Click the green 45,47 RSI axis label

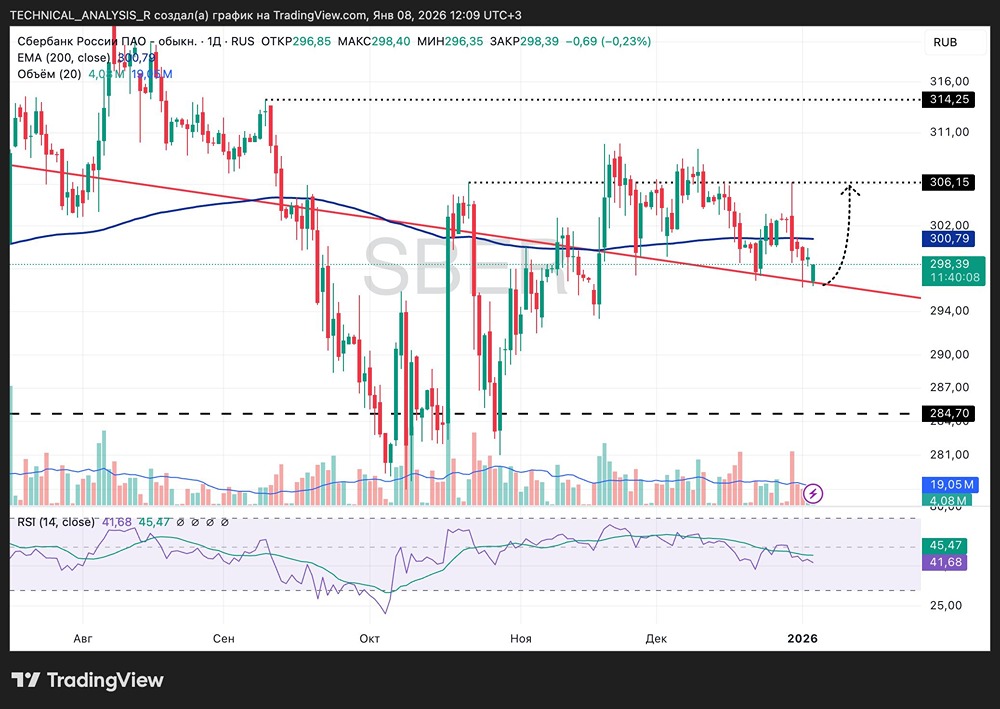(x=945, y=546)
